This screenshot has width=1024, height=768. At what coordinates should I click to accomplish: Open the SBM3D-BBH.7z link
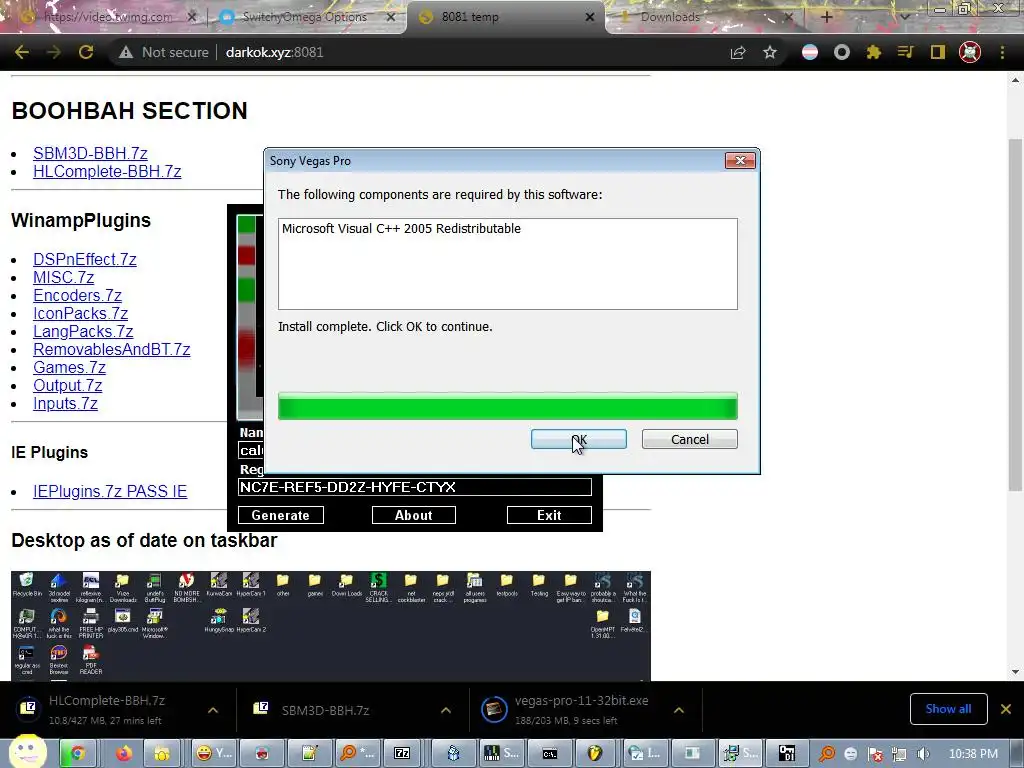[90, 153]
